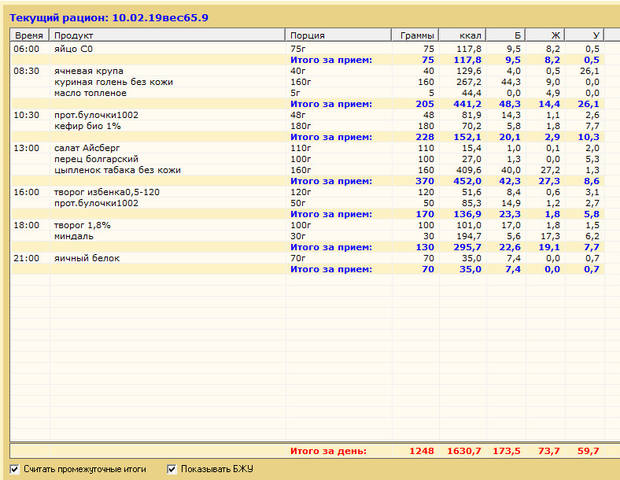Screen dimensions: 620x480
Task: Click the 10:30 time cell
Action: [x=26, y=115]
